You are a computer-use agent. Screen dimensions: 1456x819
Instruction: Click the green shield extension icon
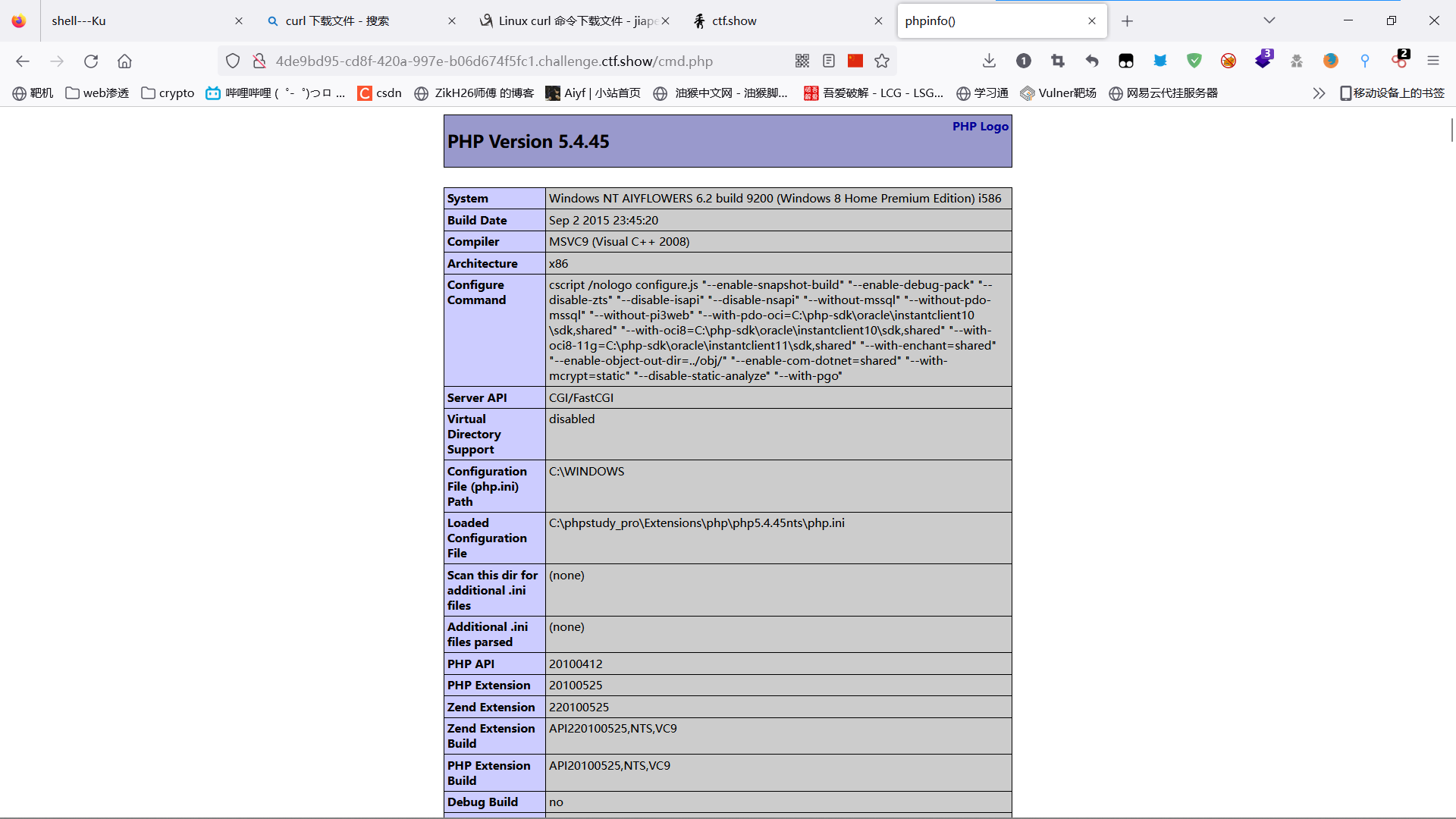coord(1194,61)
